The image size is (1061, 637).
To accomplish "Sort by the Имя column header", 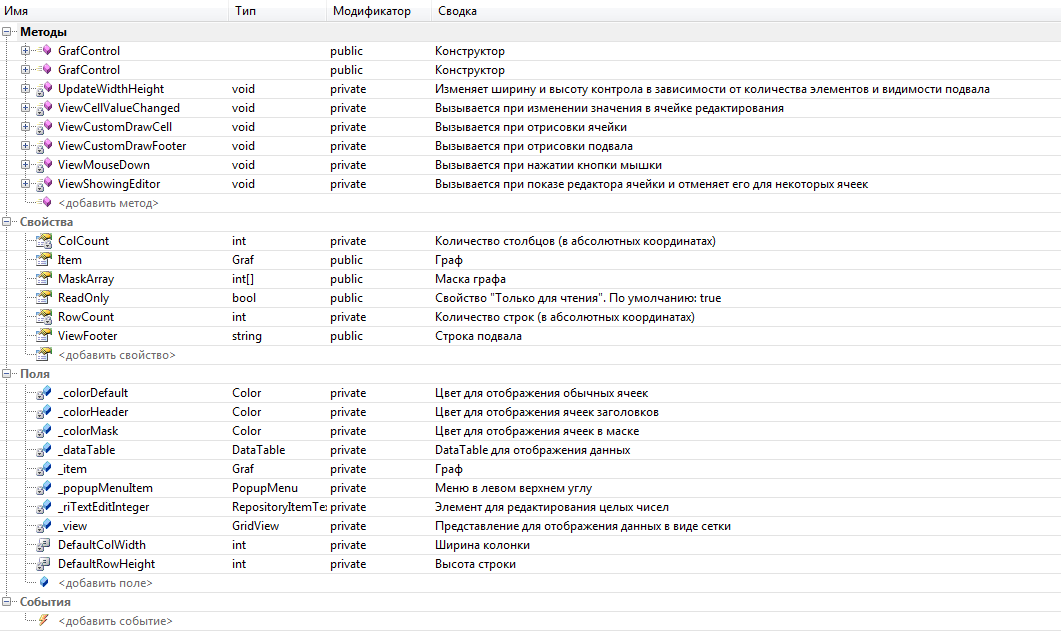I will click(114, 11).
